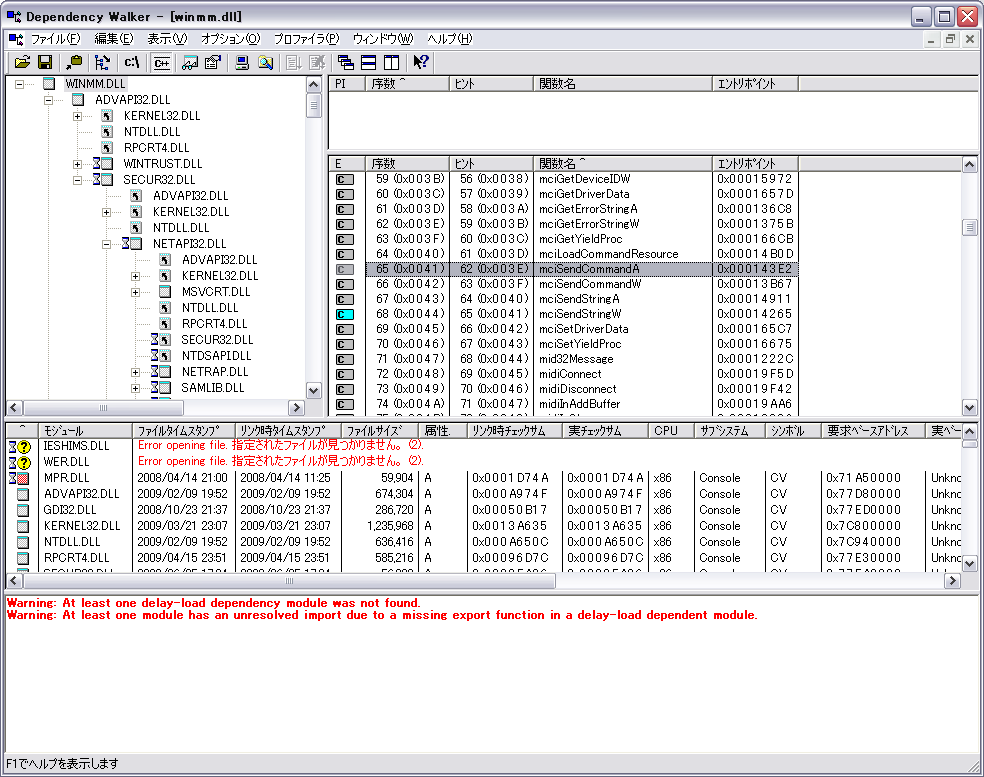The image size is (984, 777).
Task: Select NTDSAPI.DLL in the tree
Action: pos(216,356)
